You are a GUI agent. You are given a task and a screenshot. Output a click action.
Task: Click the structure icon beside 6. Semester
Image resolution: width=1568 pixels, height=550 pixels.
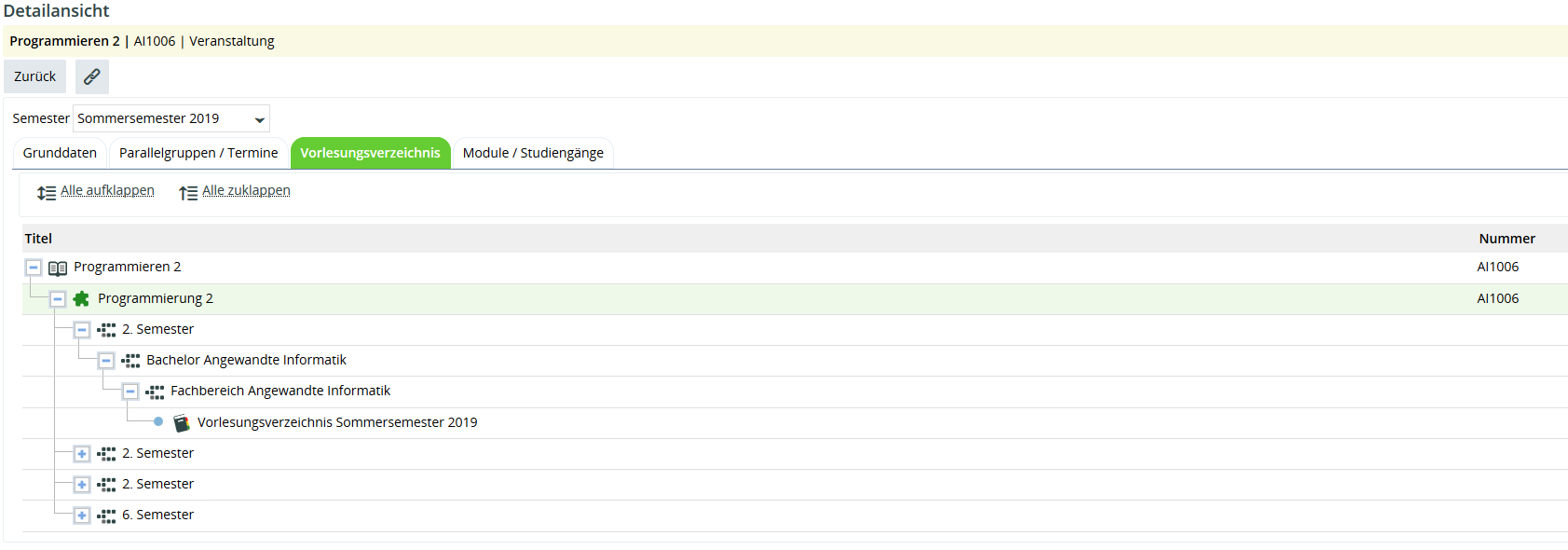click(107, 516)
